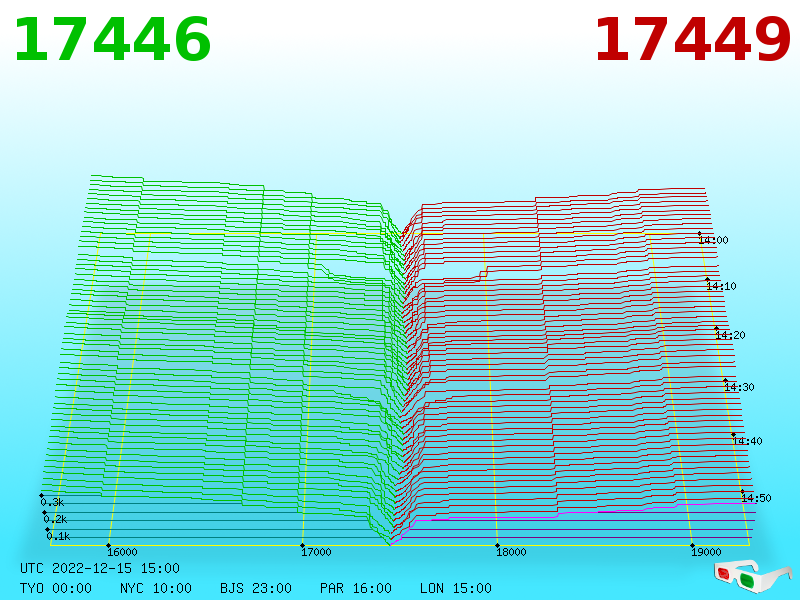The height and width of the screenshot is (600, 800).
Task: Click the 0.2k volume axis label
Action: 55,519
